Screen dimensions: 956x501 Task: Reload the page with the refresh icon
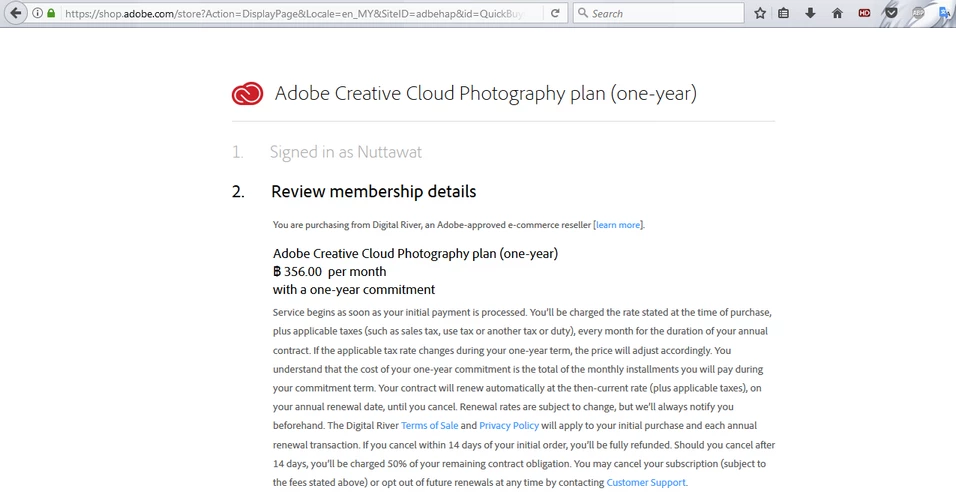coord(555,13)
